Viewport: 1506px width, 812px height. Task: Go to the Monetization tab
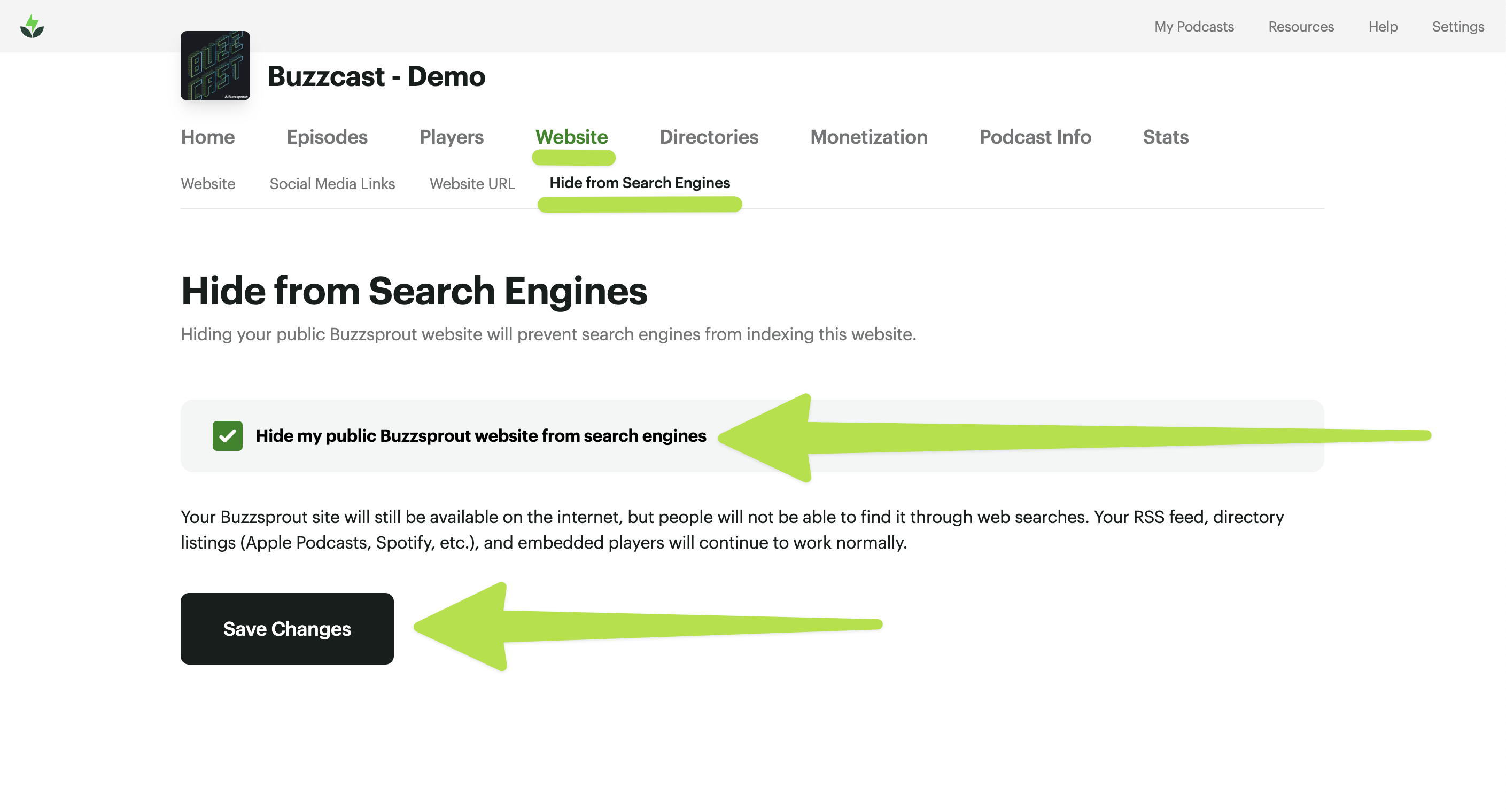(868, 137)
